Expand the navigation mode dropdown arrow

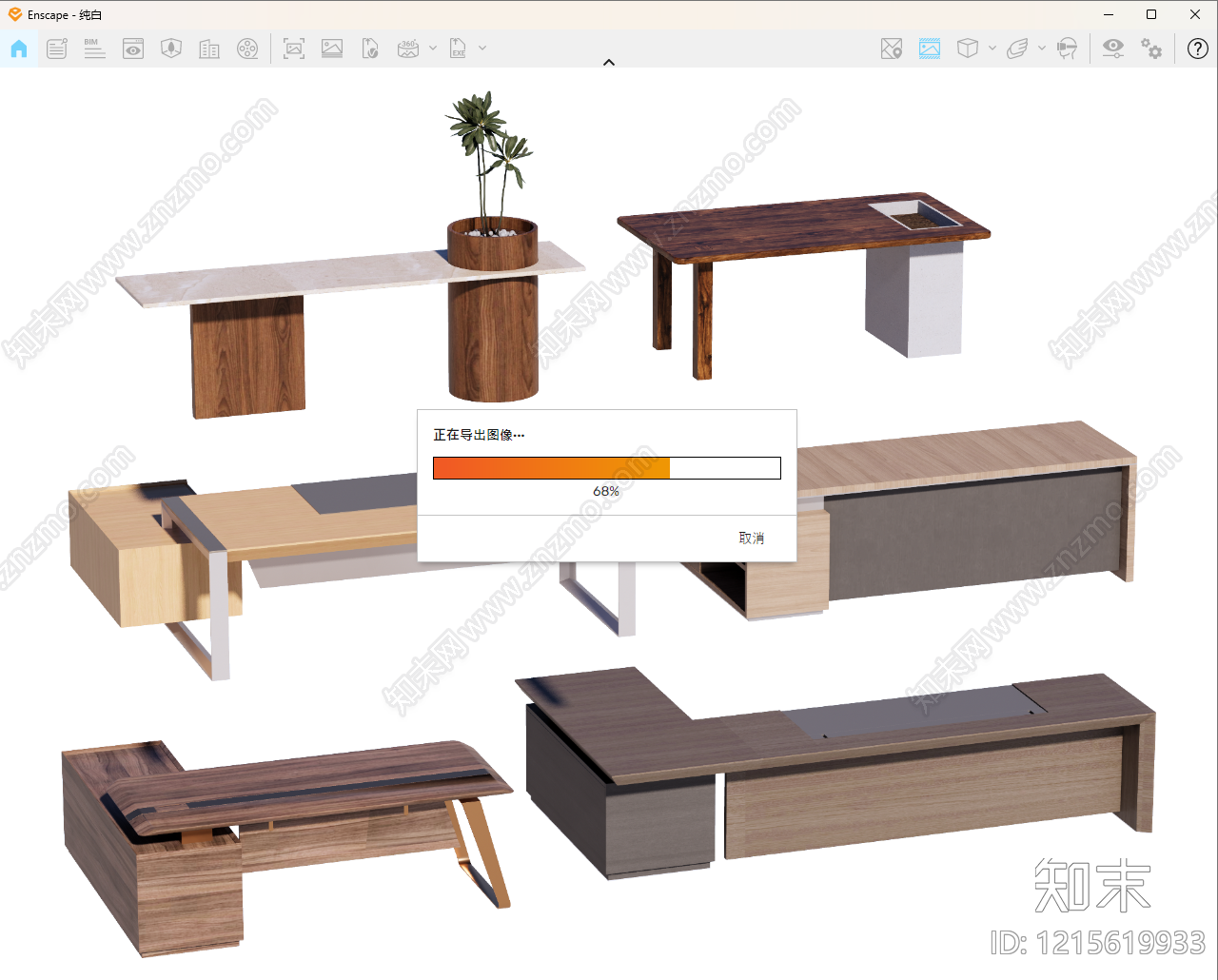tap(1042, 49)
